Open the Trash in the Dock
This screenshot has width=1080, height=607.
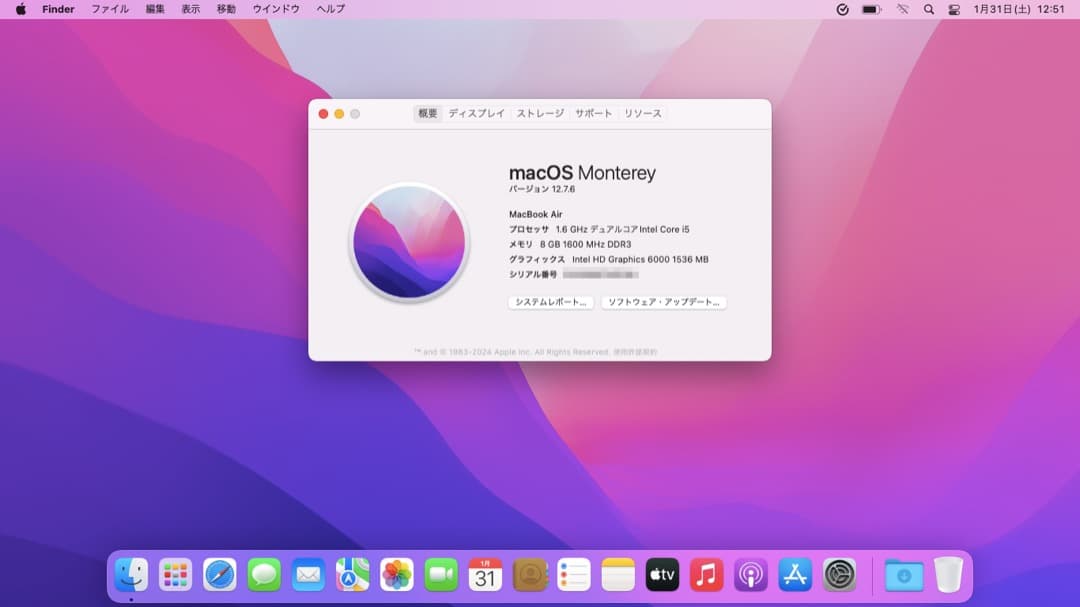point(948,575)
